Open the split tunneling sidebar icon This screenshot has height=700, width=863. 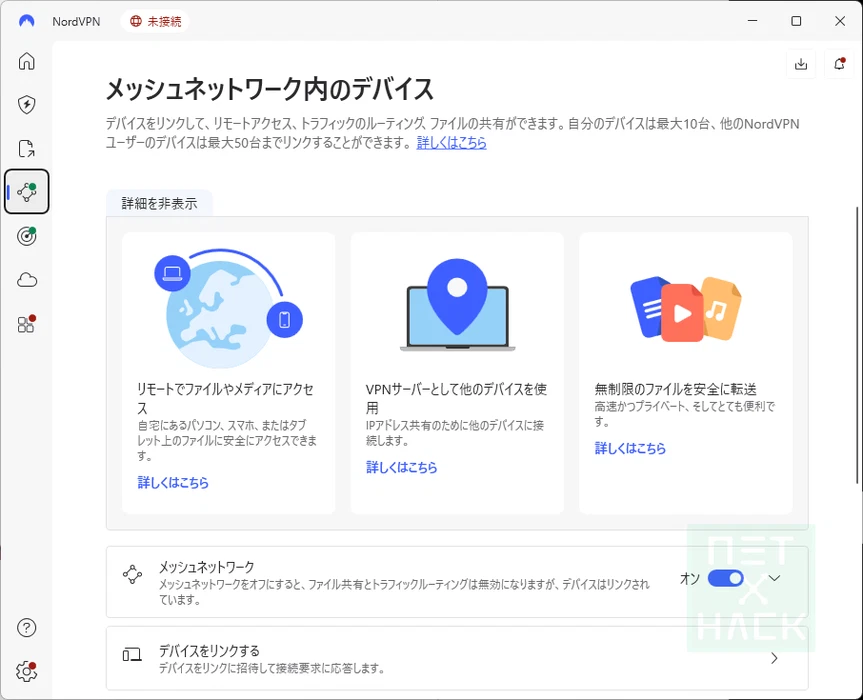point(26,148)
